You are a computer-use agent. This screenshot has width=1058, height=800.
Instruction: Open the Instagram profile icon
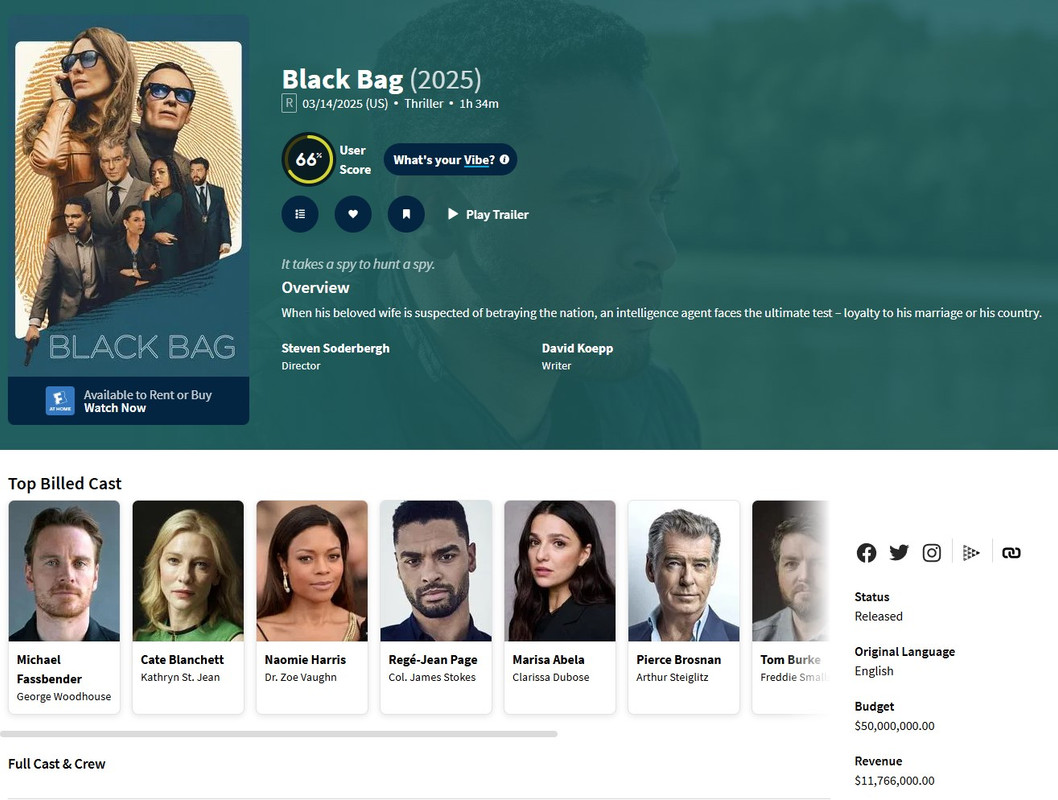coord(932,552)
